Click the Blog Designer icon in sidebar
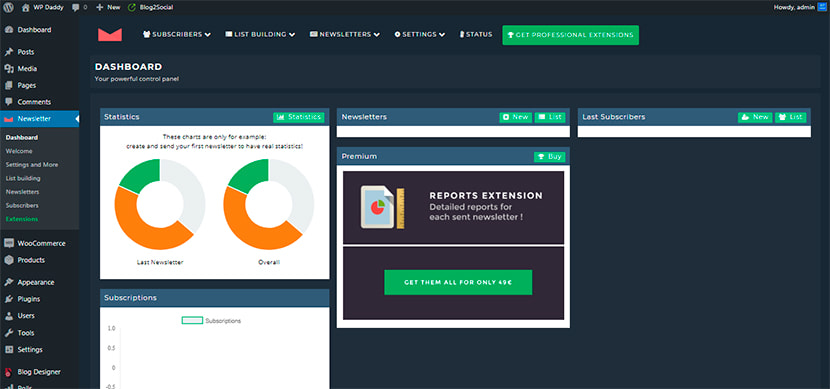 point(8,372)
